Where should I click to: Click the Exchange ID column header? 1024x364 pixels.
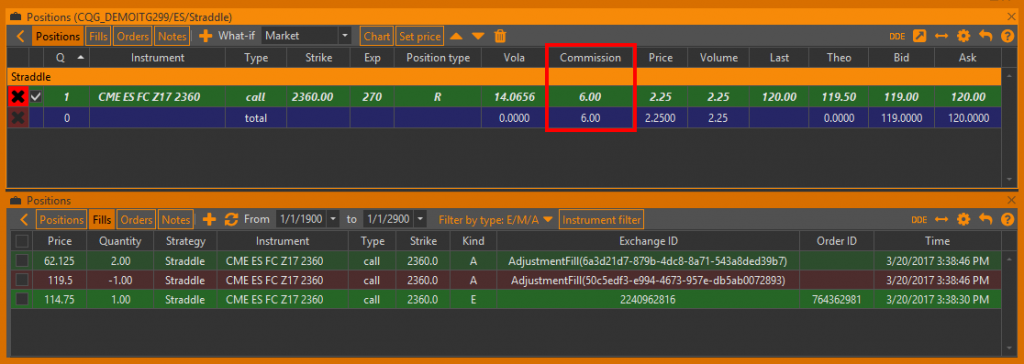[x=648, y=241]
